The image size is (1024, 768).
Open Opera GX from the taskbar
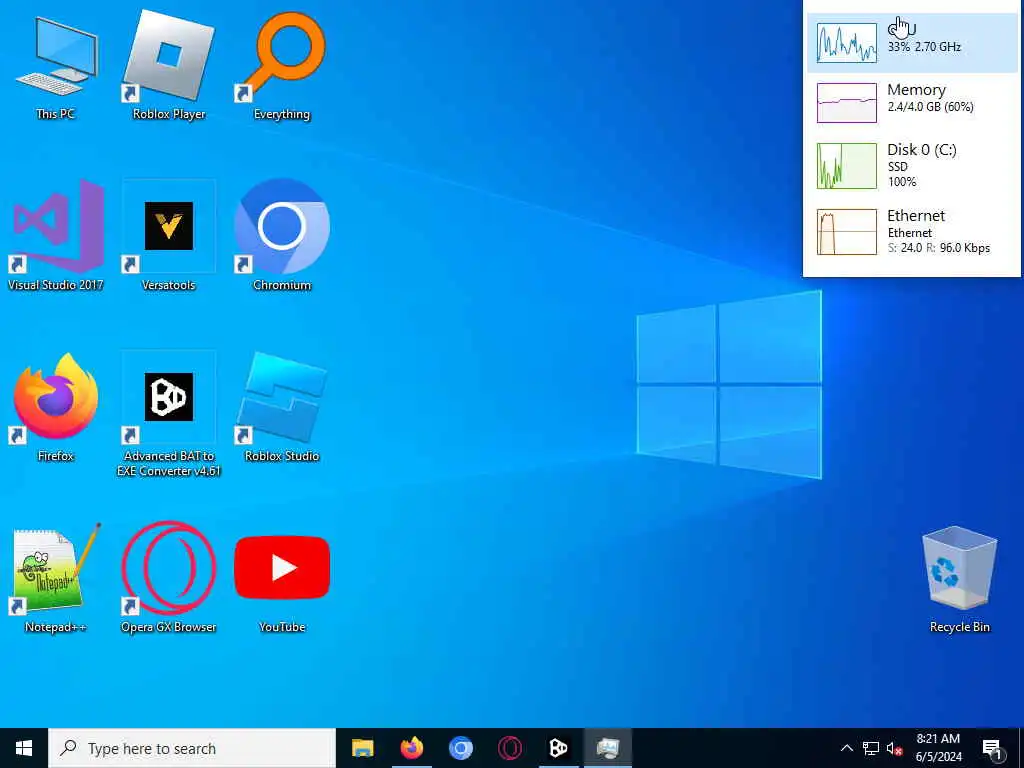[509, 748]
